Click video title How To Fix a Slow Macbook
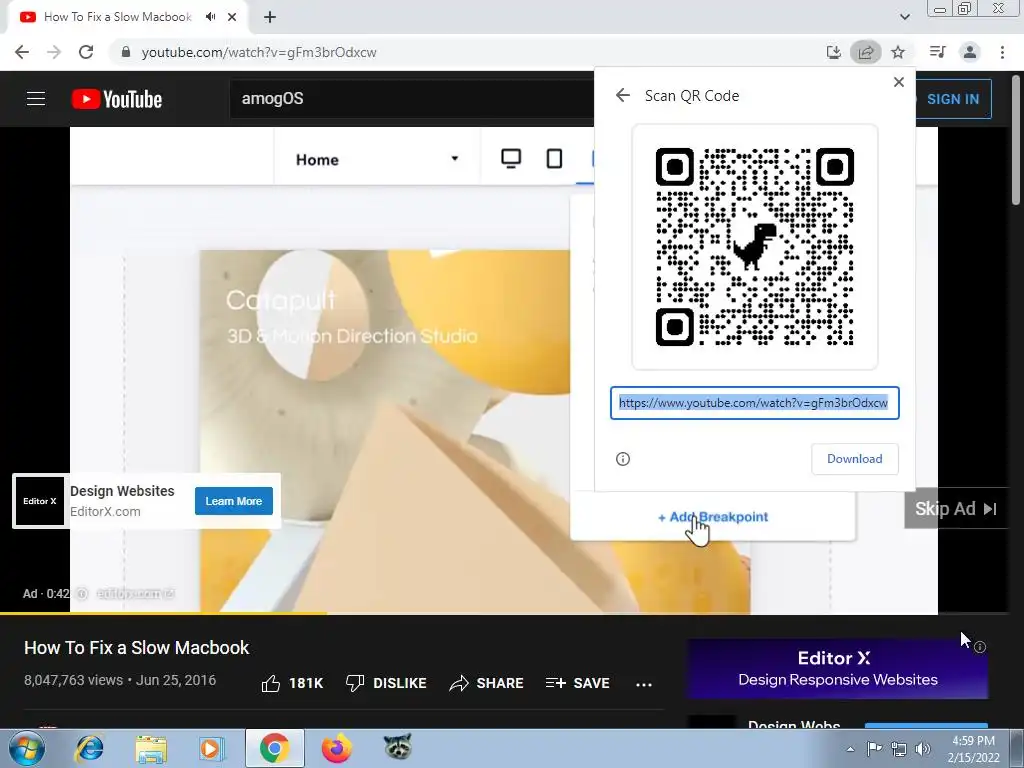This screenshot has height=768, width=1024. [136, 648]
